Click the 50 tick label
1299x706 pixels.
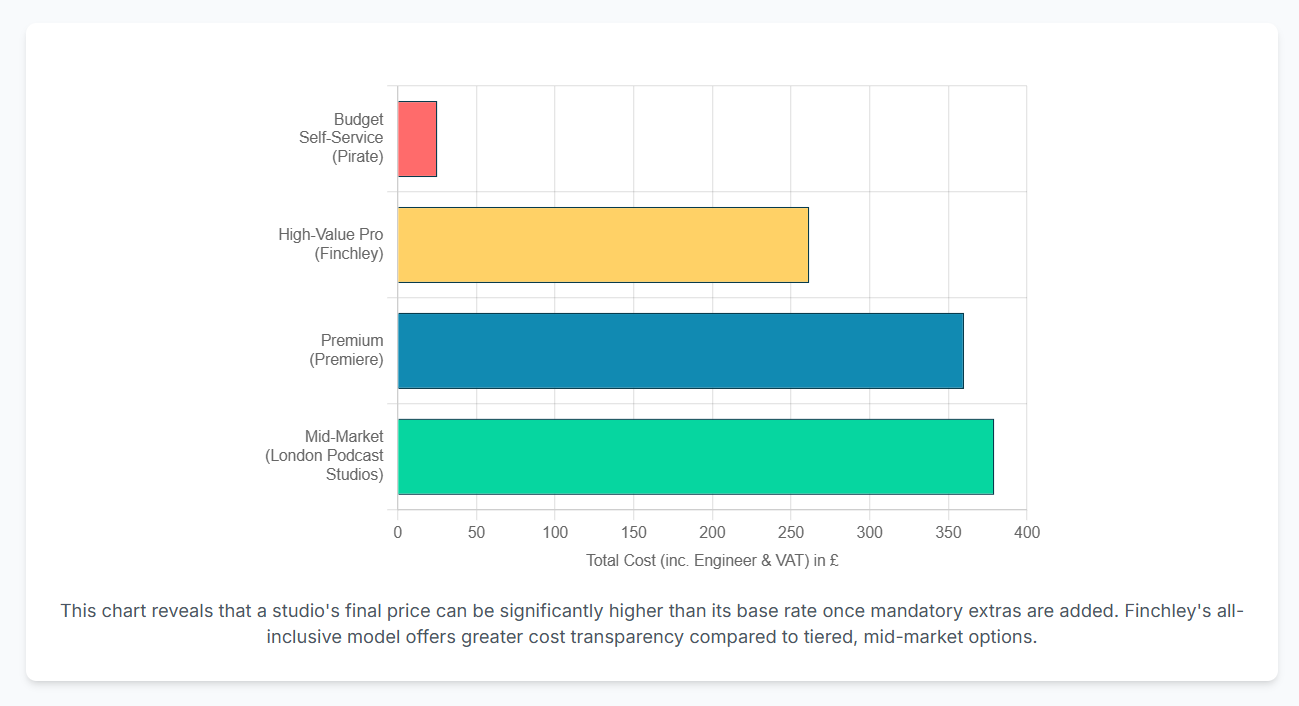[x=476, y=532]
